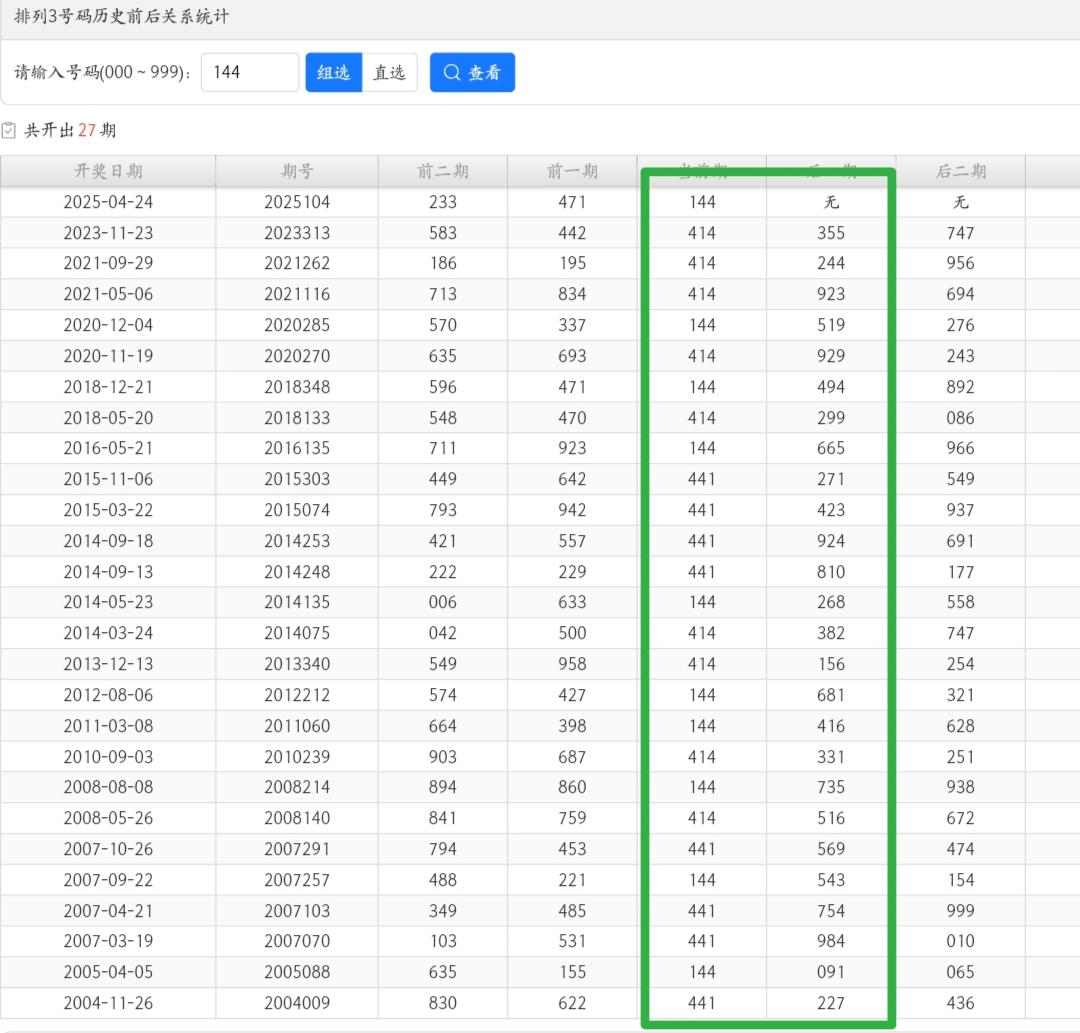The image size is (1080, 1033).
Task: Select the row dated 2025-04-24
Action: tap(108, 202)
